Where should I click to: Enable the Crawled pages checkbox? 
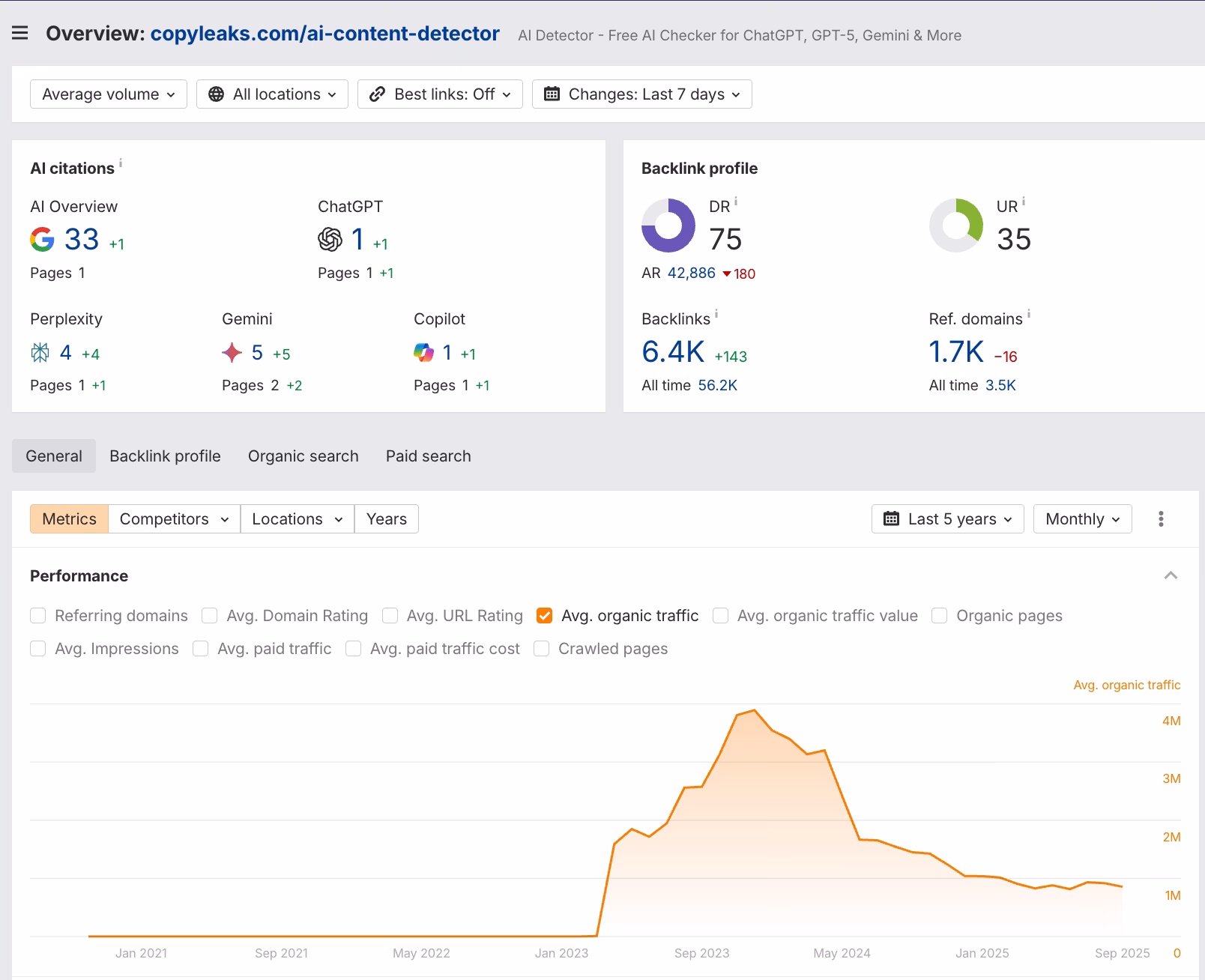pyautogui.click(x=542, y=649)
